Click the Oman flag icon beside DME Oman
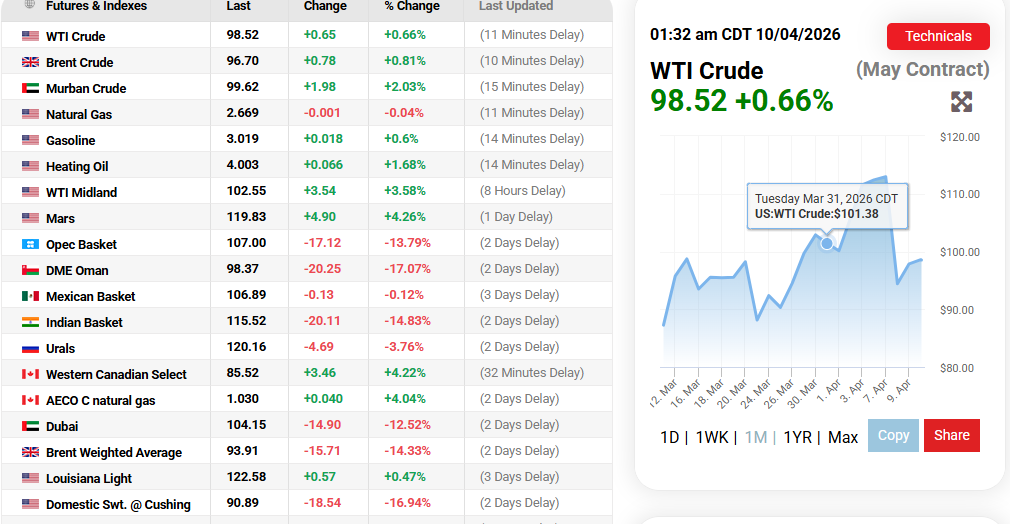 (30, 270)
